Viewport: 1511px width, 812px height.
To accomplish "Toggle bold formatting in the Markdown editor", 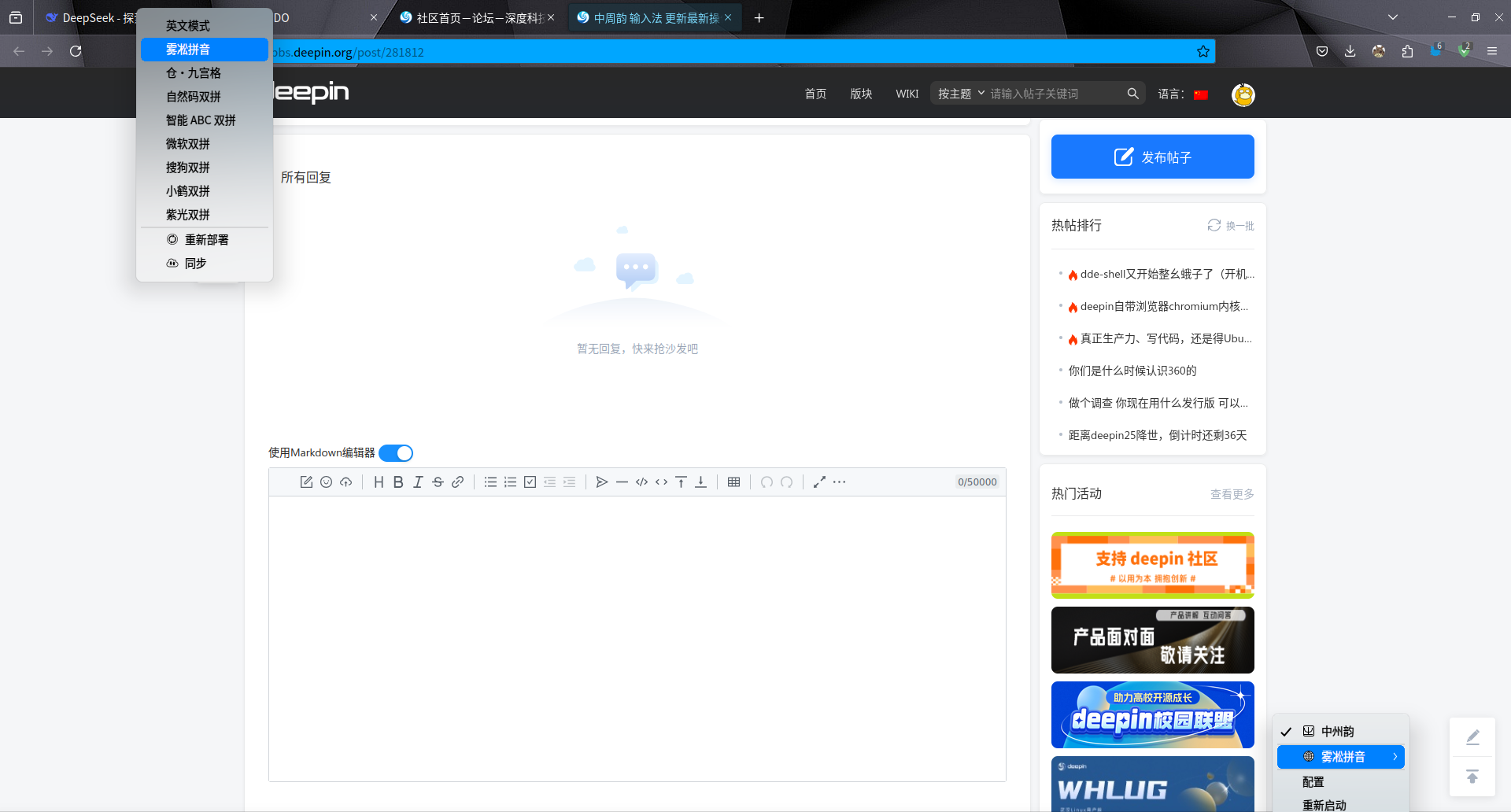I will [398, 482].
